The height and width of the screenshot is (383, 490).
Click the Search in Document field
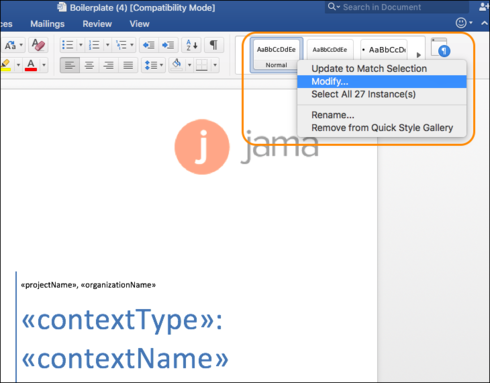coord(397,7)
